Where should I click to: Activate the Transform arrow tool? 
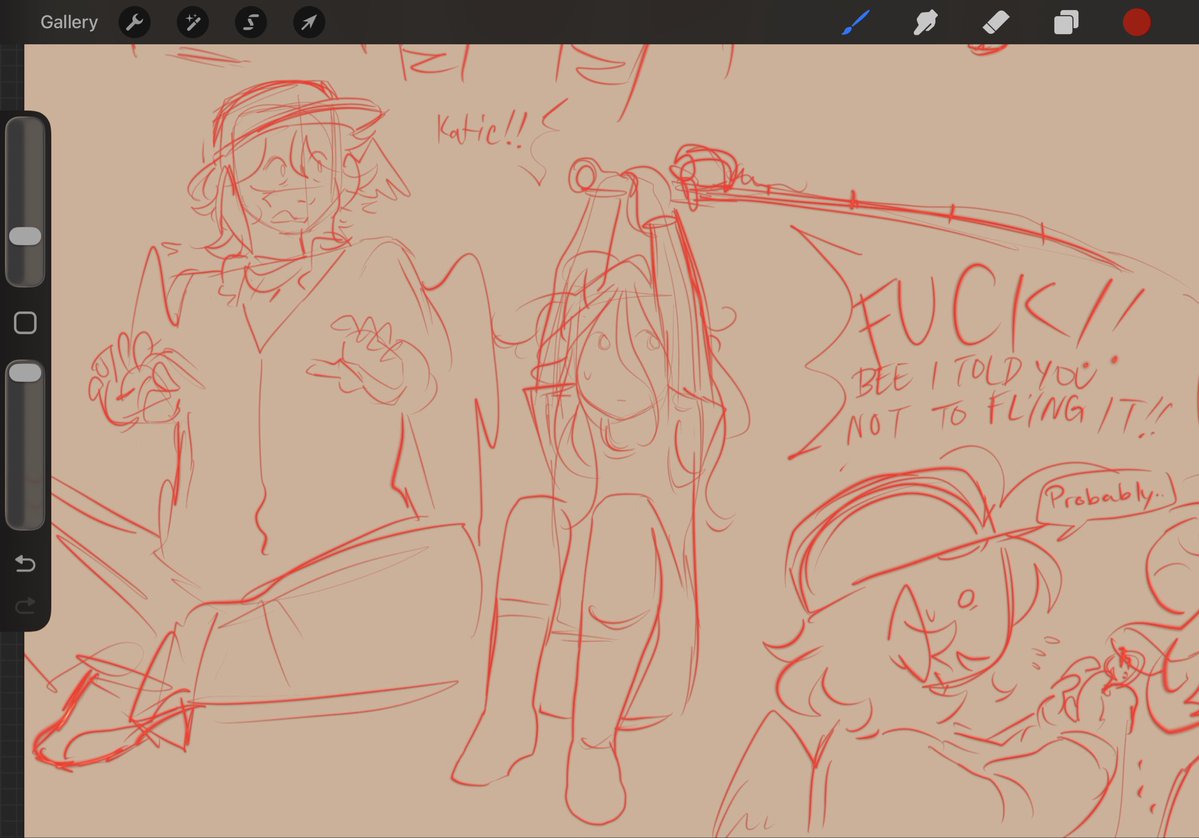(309, 22)
